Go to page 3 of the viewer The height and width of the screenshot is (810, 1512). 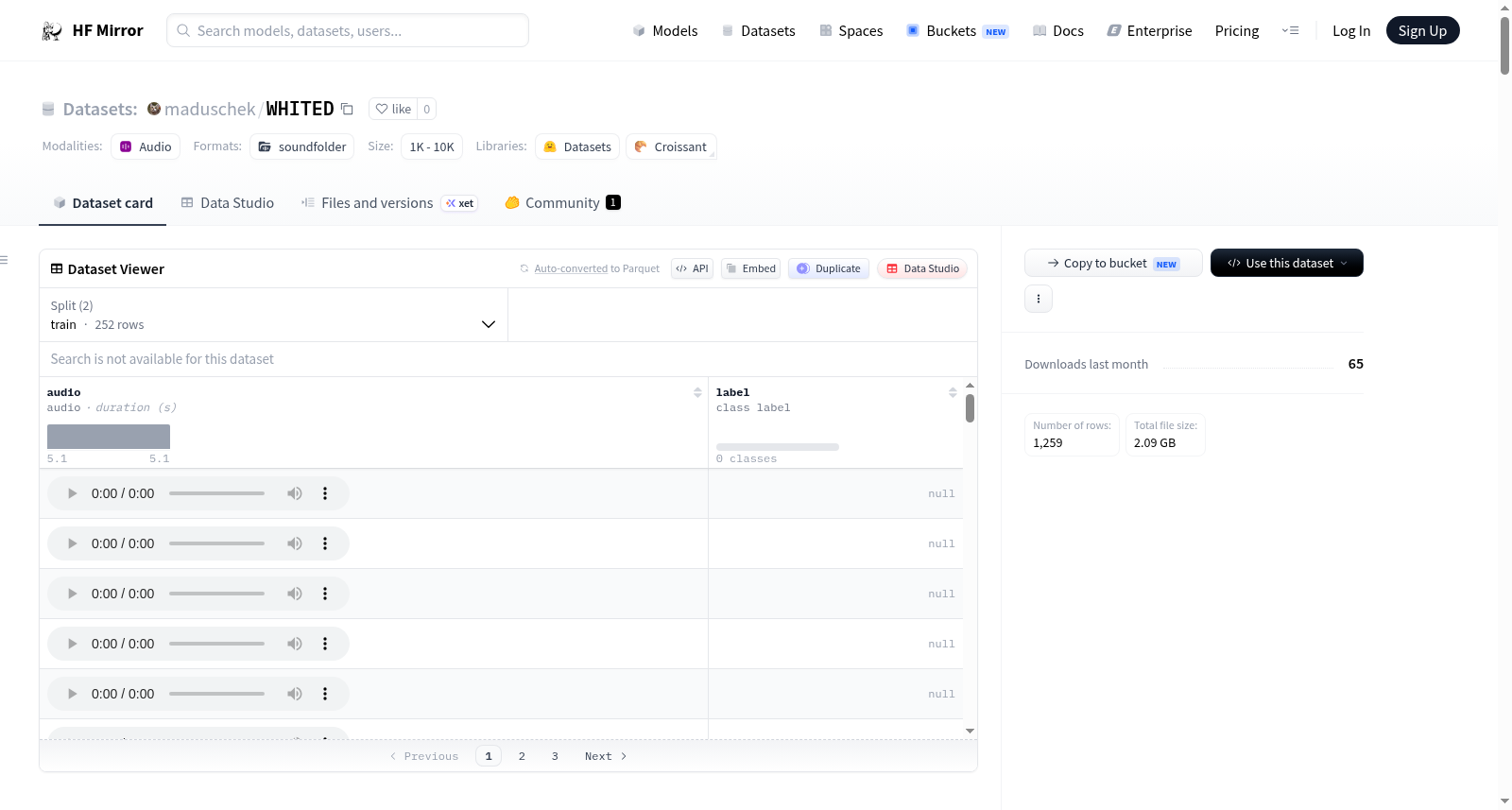tap(555, 756)
